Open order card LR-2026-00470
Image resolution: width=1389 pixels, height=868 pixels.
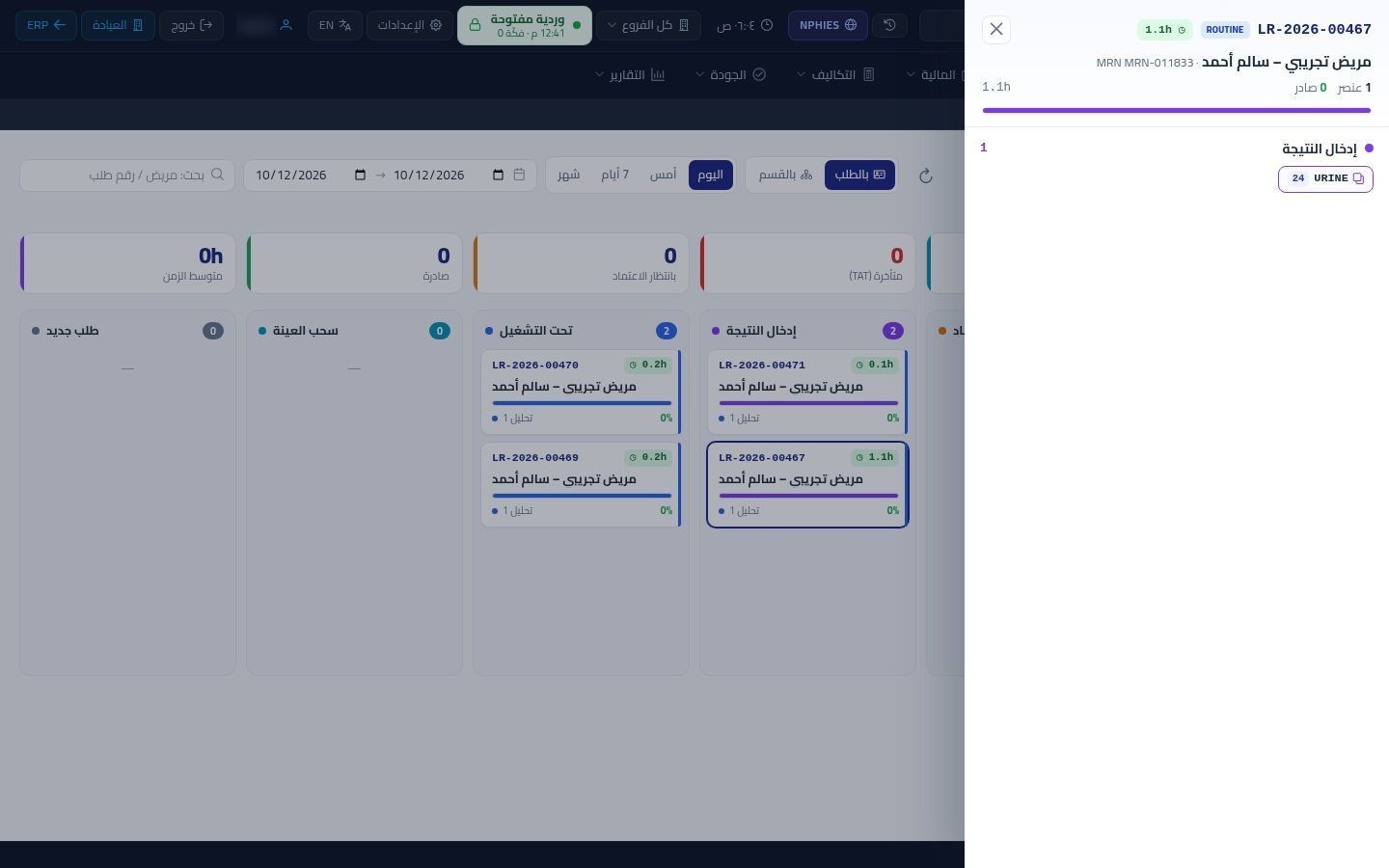pos(581,392)
